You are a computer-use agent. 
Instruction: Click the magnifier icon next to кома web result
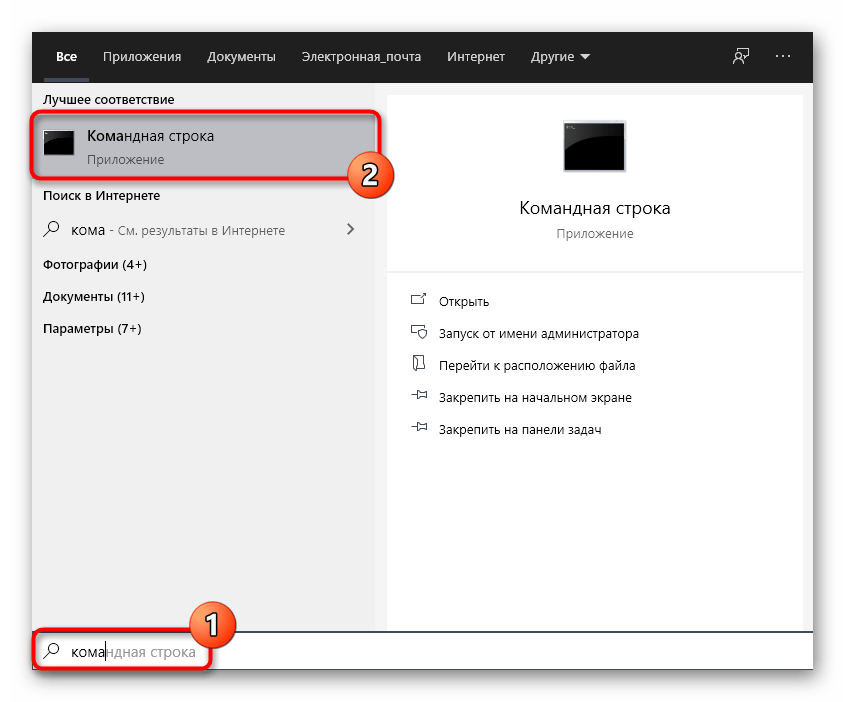[x=52, y=230]
